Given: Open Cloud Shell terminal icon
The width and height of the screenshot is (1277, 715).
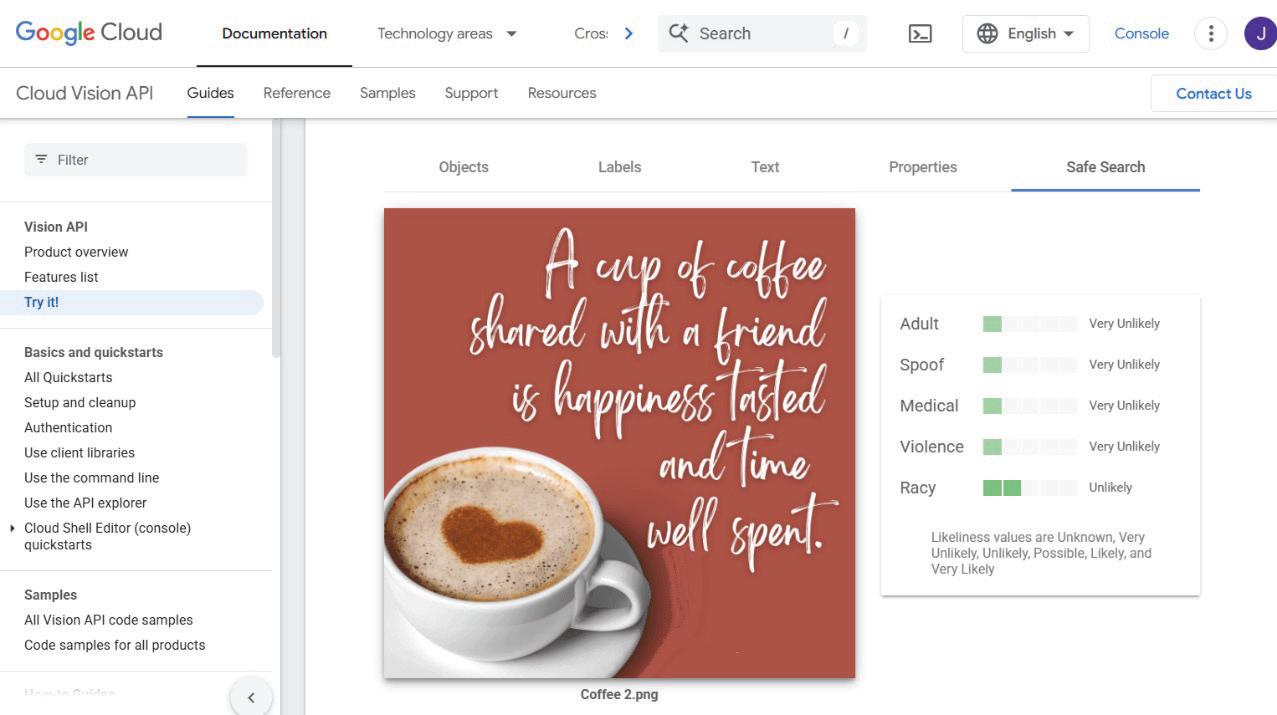Looking at the screenshot, I should pyautogui.click(x=920, y=34).
